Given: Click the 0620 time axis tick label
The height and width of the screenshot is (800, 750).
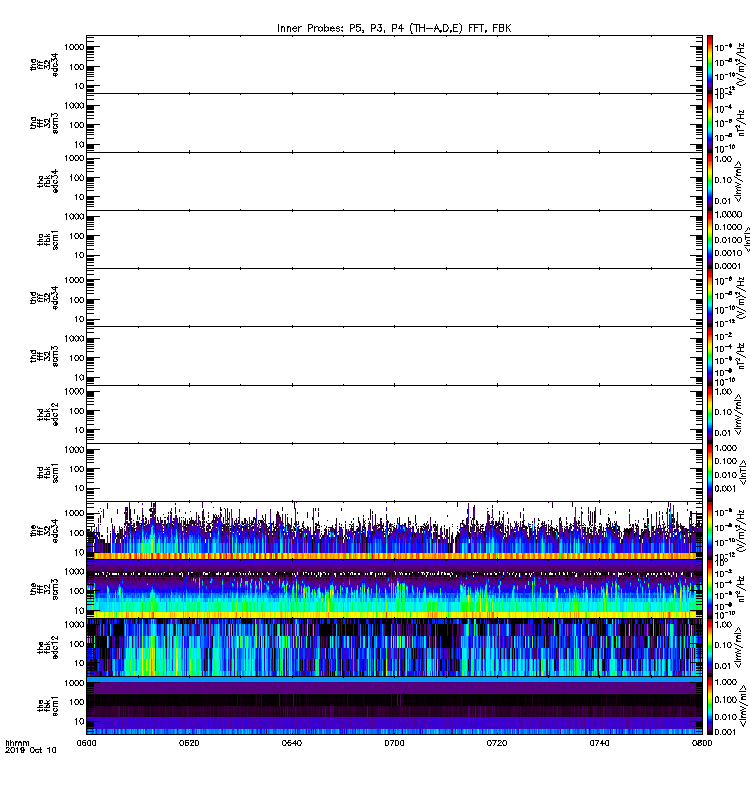Looking at the screenshot, I should pyautogui.click(x=189, y=743).
